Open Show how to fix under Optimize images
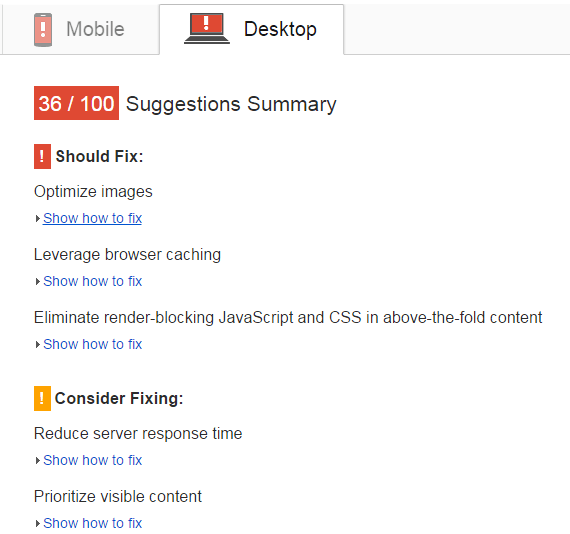The height and width of the screenshot is (534, 570). pyautogui.click(x=92, y=218)
